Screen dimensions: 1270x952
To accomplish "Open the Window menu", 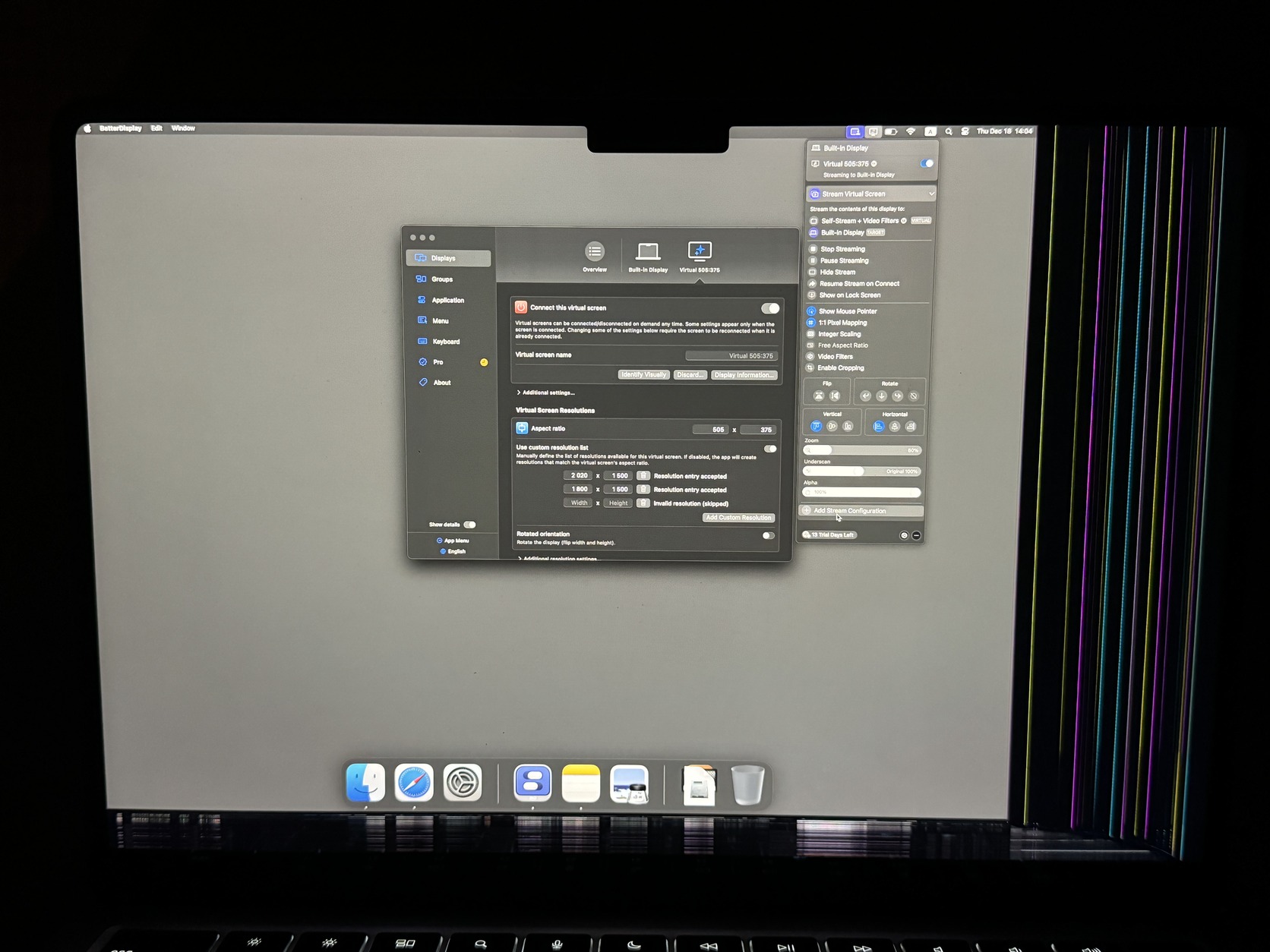I will [183, 128].
